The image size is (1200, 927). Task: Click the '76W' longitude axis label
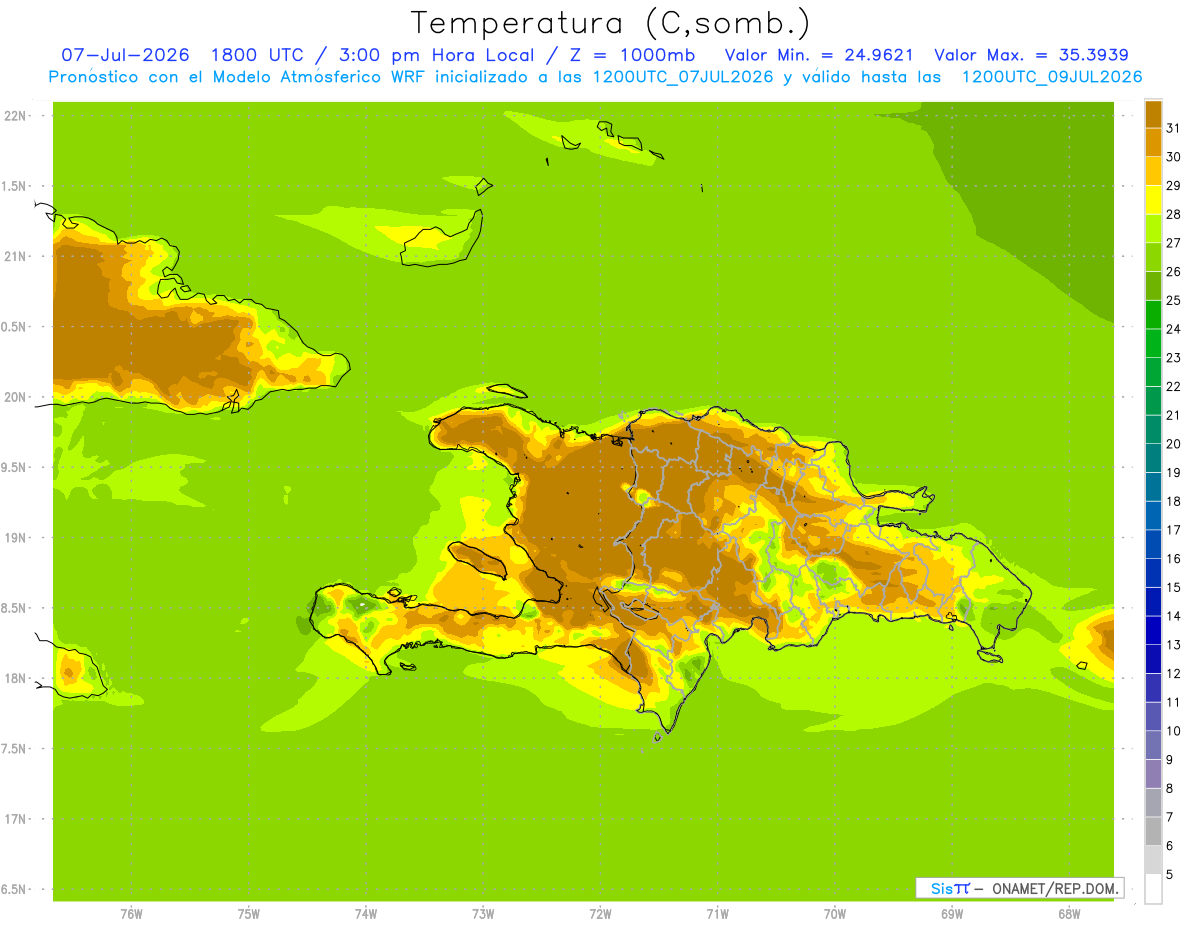click(x=131, y=914)
